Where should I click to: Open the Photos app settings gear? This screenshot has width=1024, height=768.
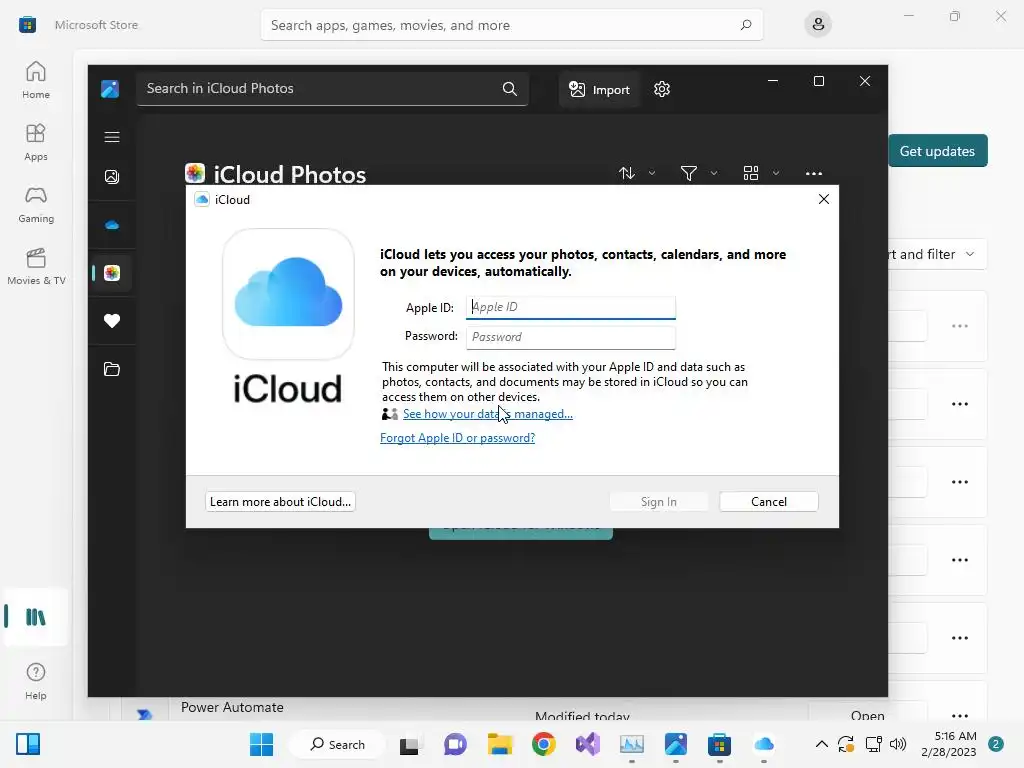click(x=662, y=89)
